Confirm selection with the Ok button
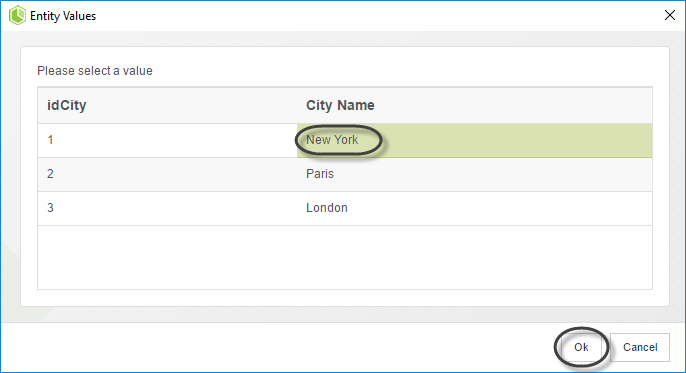This screenshot has height=373, width=686. [x=581, y=347]
